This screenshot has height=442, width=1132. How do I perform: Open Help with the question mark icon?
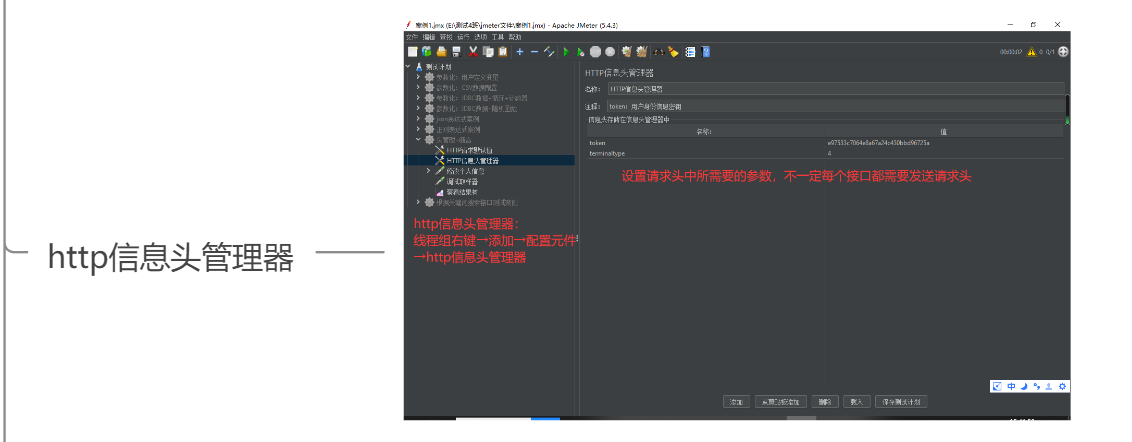pyautogui.click(x=705, y=52)
